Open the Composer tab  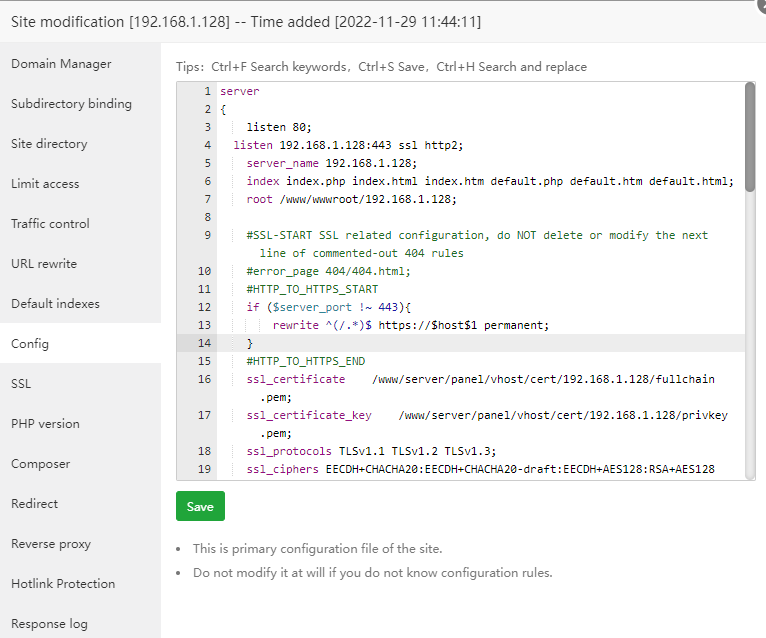tap(41, 464)
